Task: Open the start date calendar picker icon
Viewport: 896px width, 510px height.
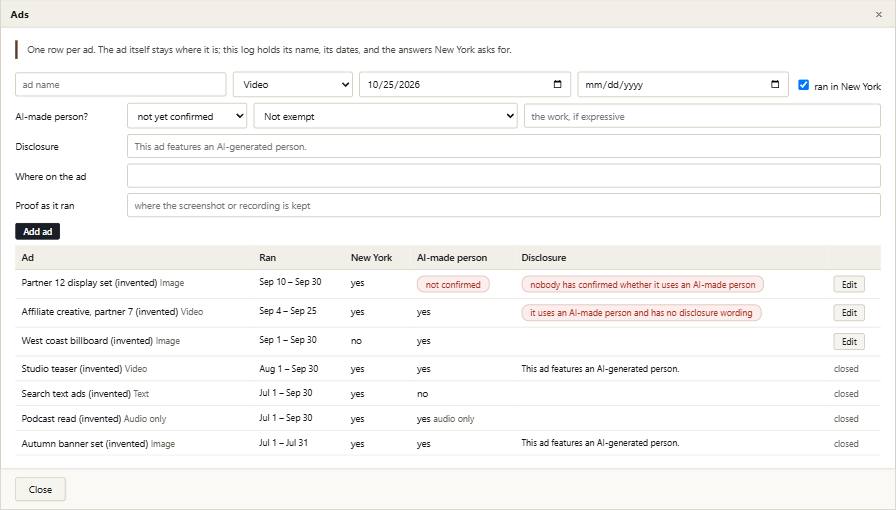Action: click(x=557, y=85)
